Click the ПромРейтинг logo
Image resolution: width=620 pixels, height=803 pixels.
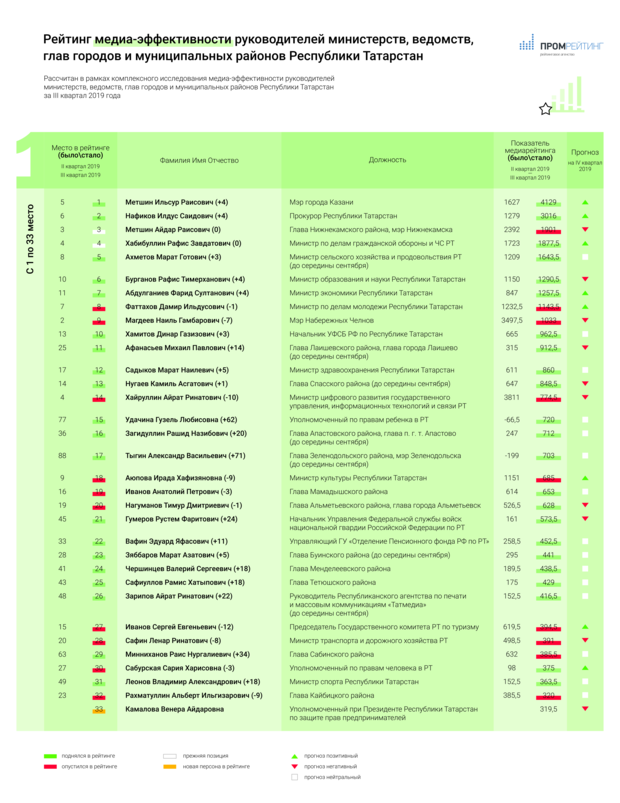(x=559, y=45)
